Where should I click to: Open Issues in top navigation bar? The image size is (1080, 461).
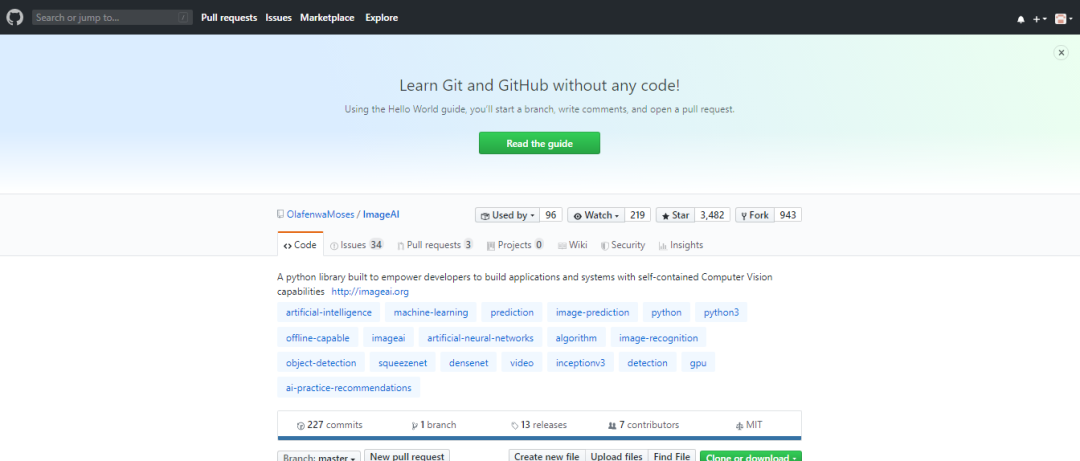coord(279,18)
